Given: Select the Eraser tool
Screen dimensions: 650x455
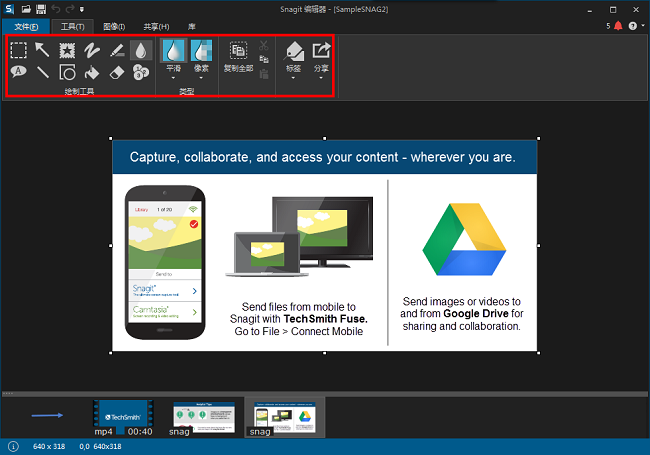Looking at the screenshot, I should 117,72.
